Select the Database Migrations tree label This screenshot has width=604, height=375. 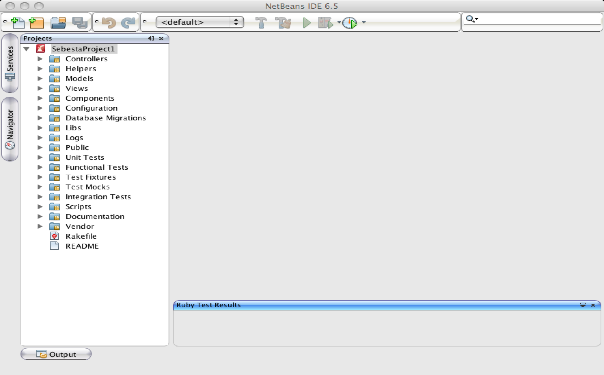point(106,118)
